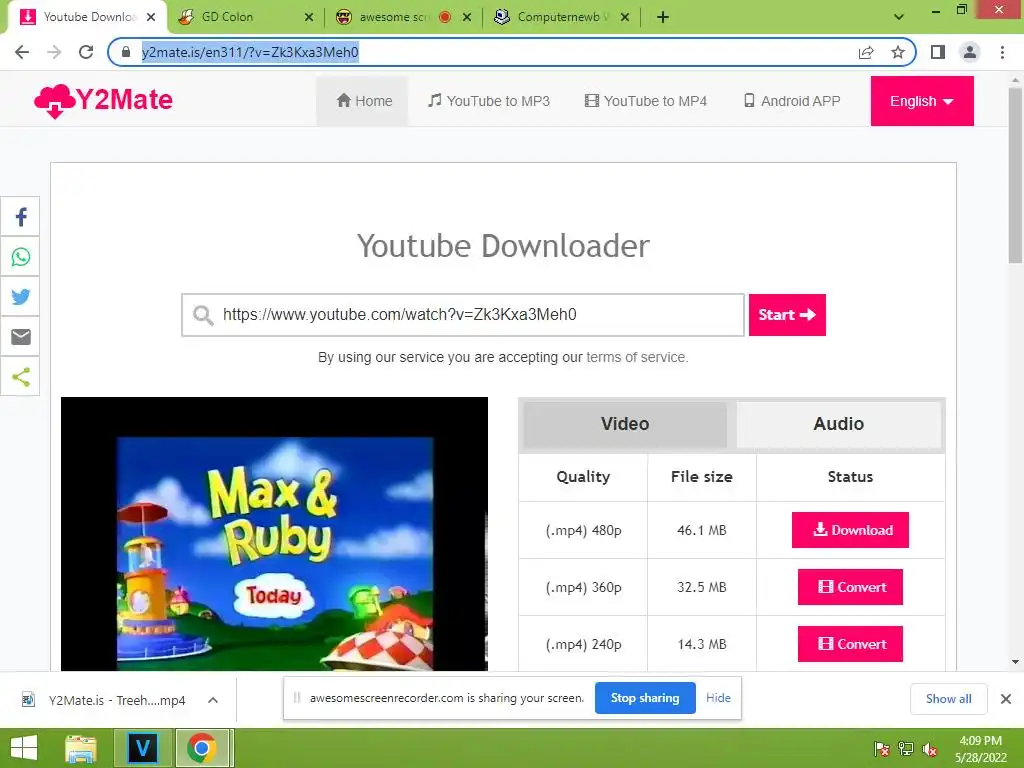Open the green general share icon
1024x768 pixels.
pos(20,376)
